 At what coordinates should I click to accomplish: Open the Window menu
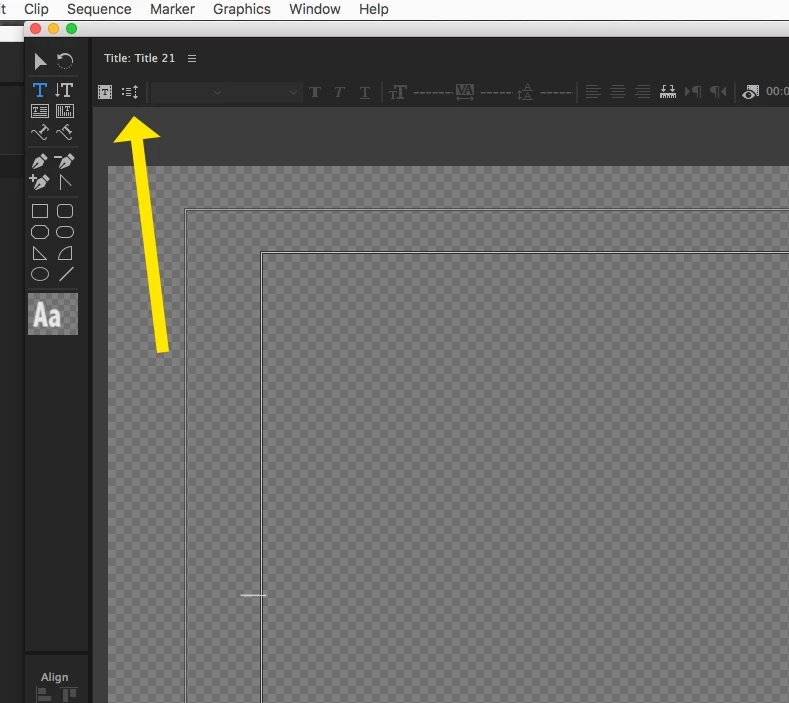tap(315, 9)
